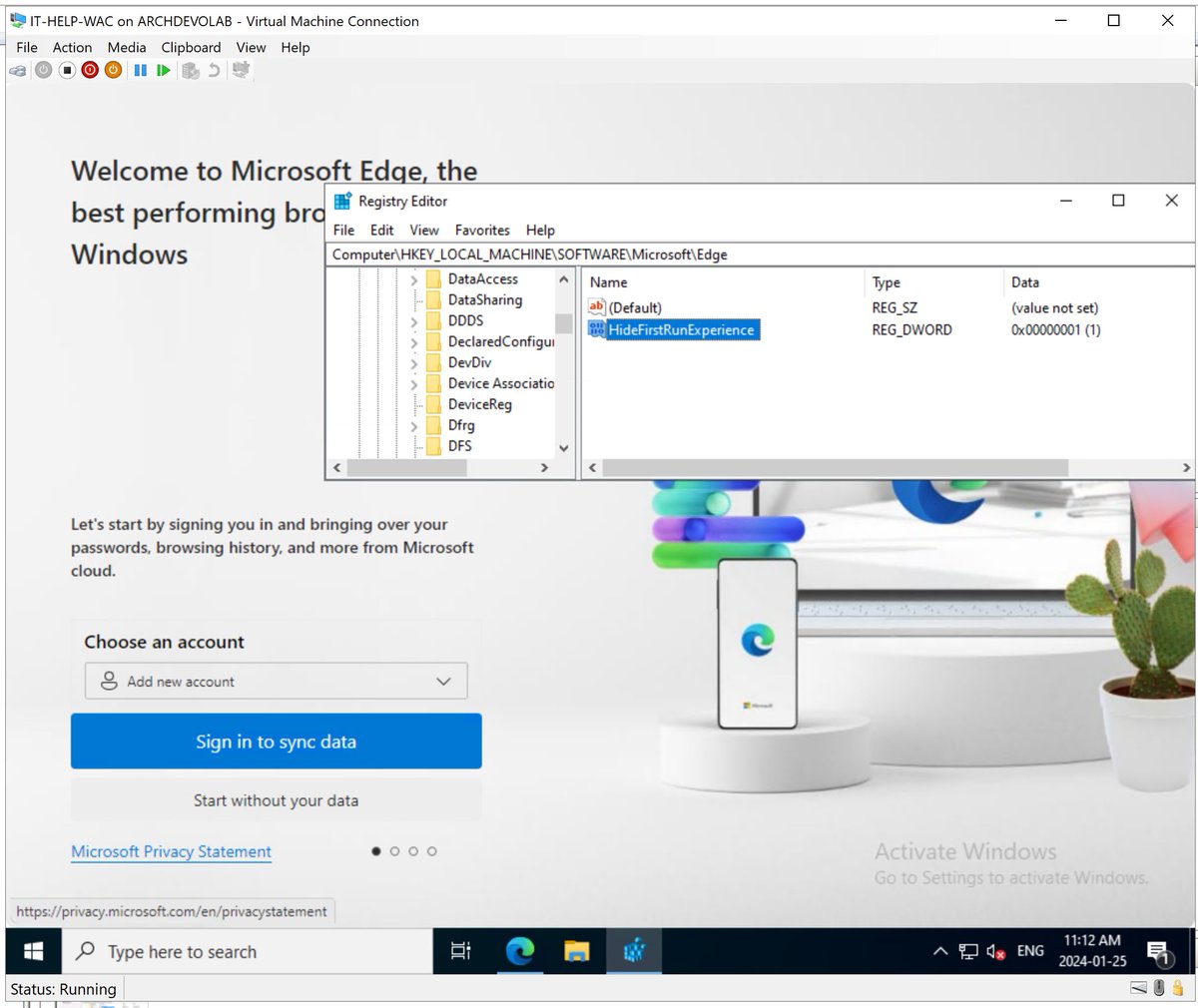Select the DeviceReg registry key
This screenshot has height=1008, width=1198.
click(480, 404)
